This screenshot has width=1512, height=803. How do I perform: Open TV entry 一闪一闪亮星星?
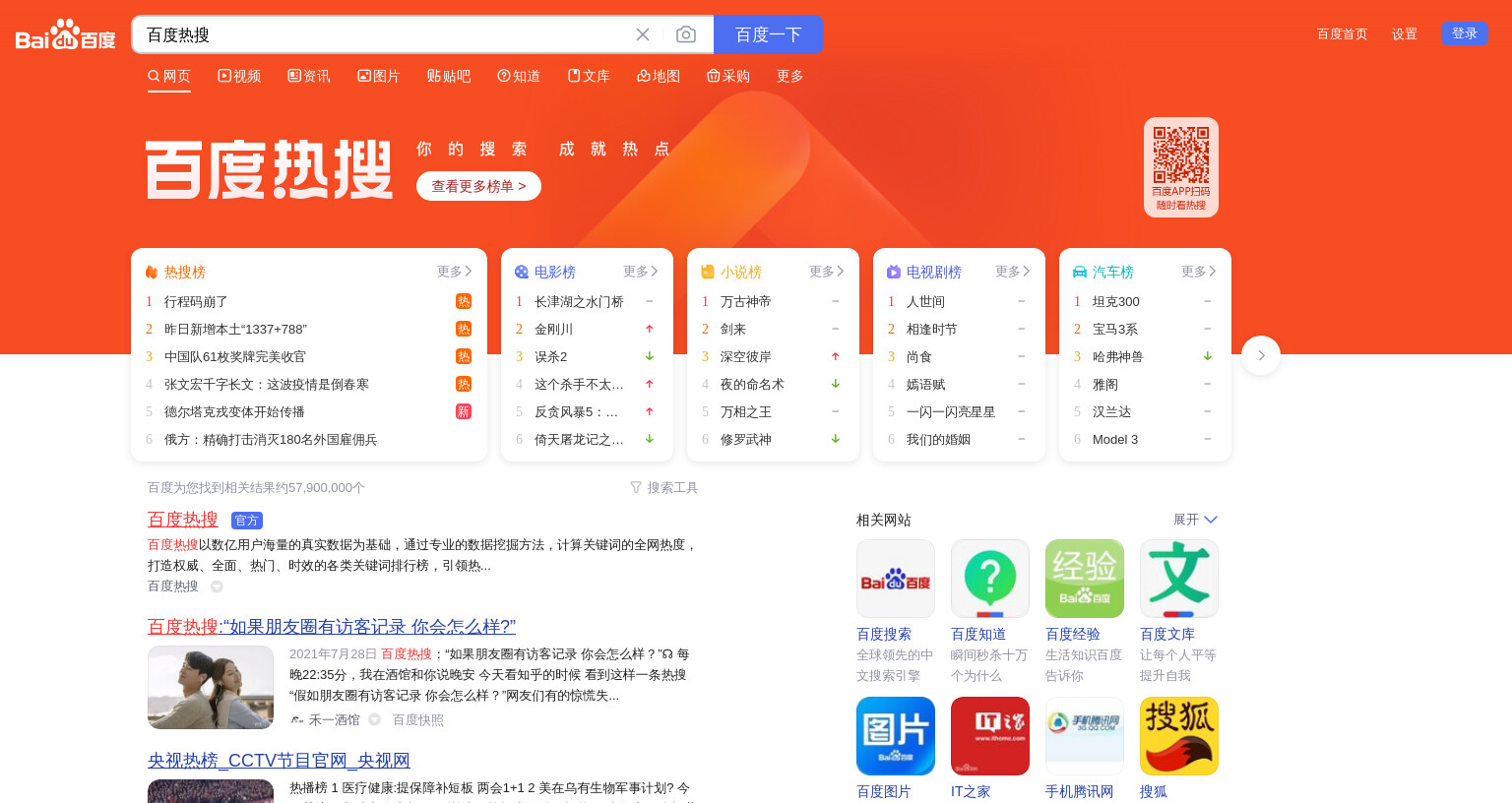coord(951,411)
